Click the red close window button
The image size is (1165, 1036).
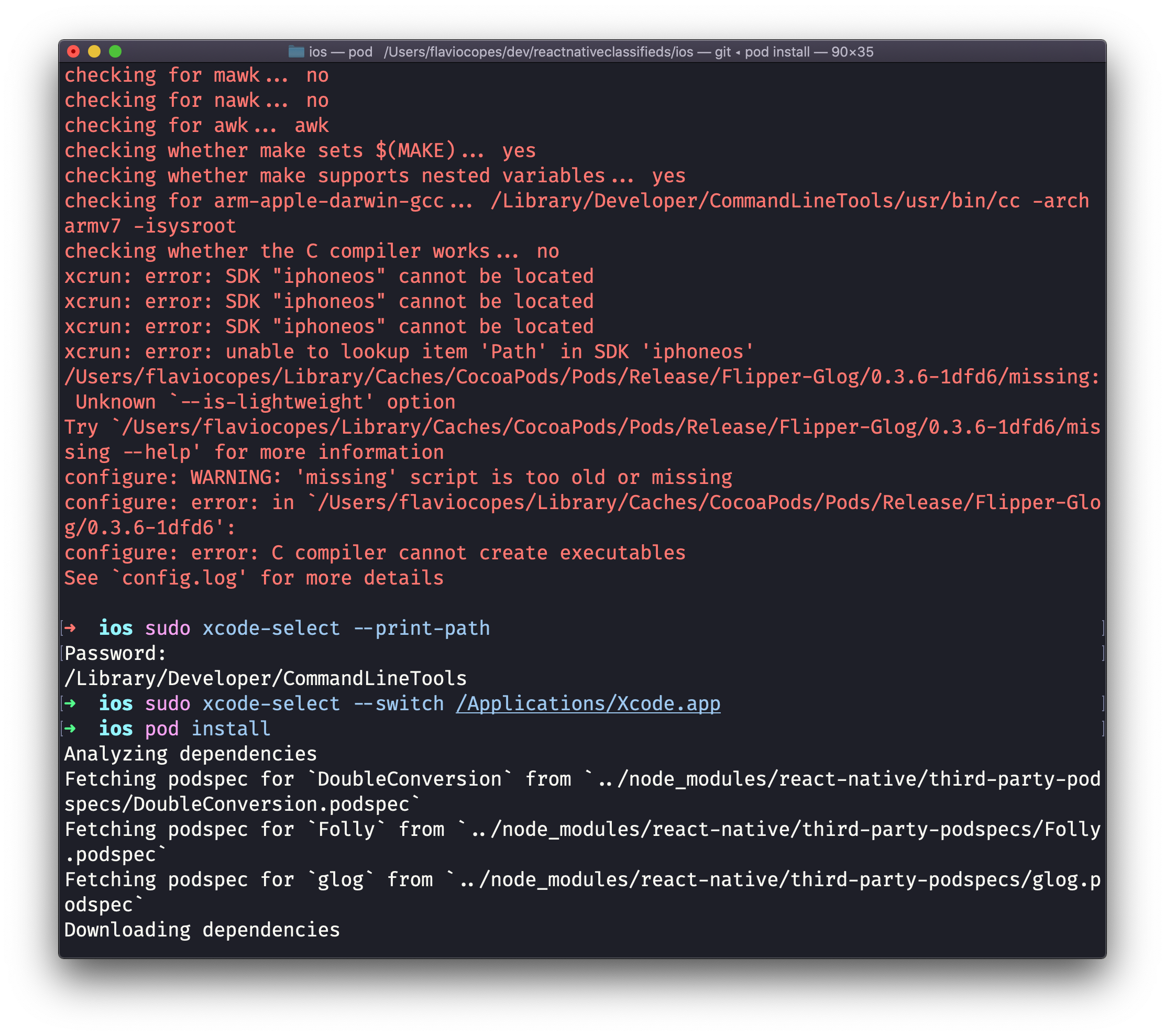(x=73, y=52)
